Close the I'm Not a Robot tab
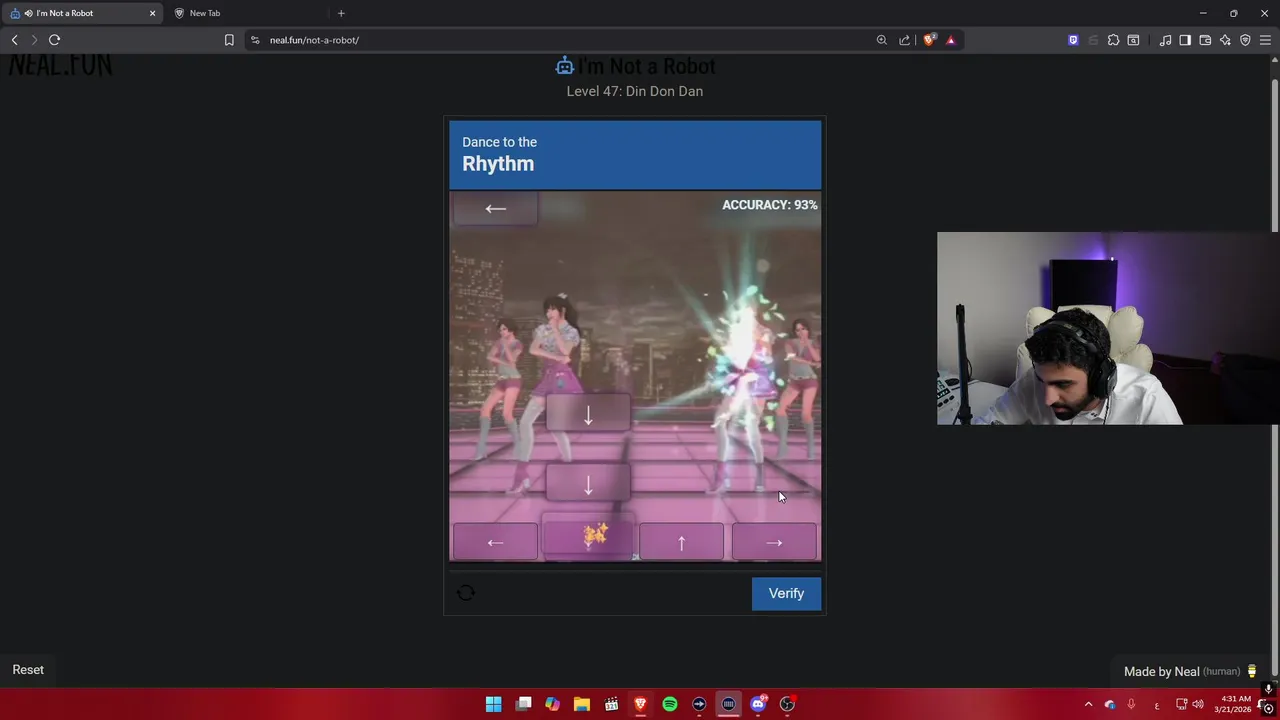1280x720 pixels. (153, 13)
